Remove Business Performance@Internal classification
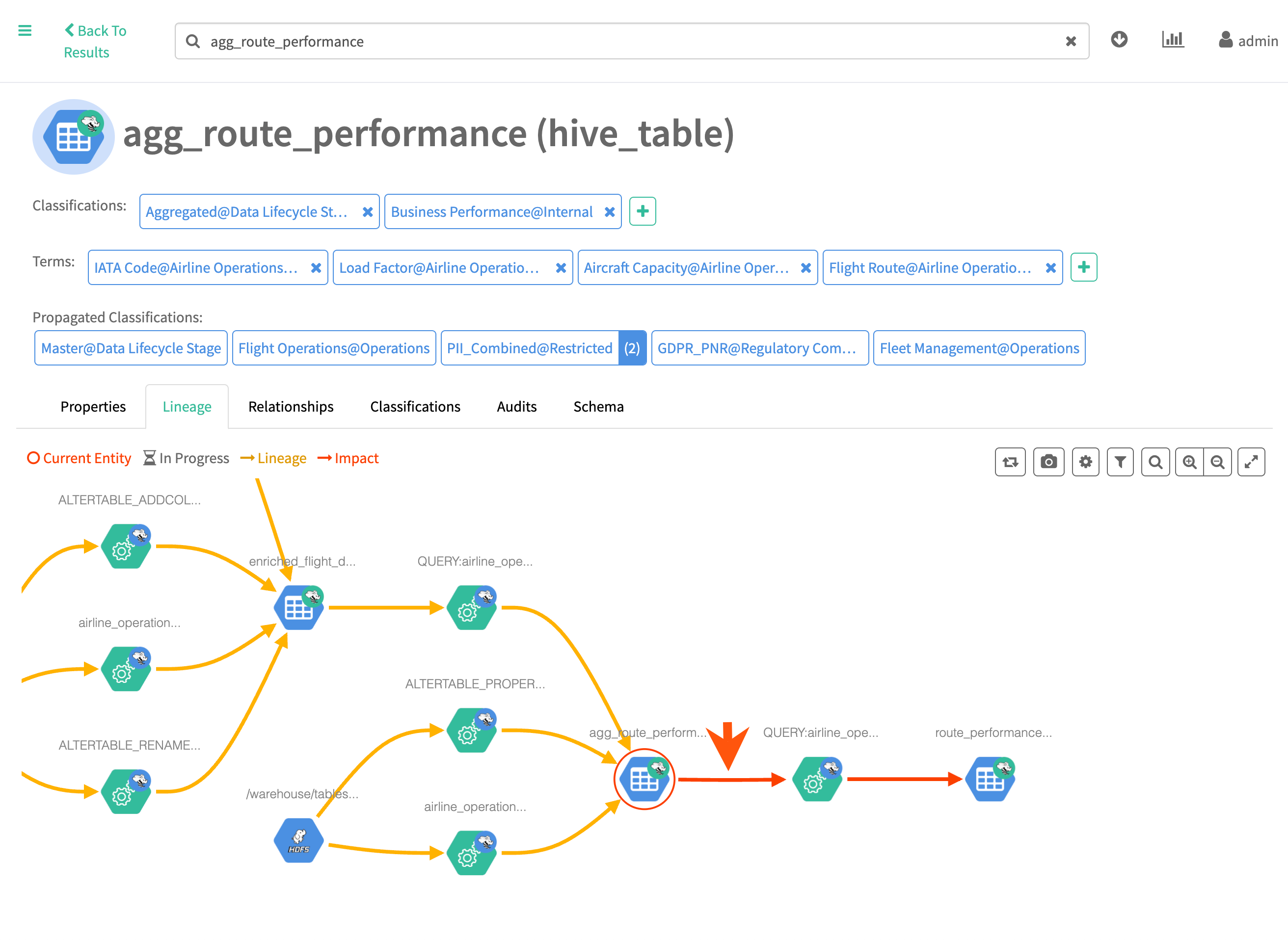1288x940 pixels. [x=609, y=211]
